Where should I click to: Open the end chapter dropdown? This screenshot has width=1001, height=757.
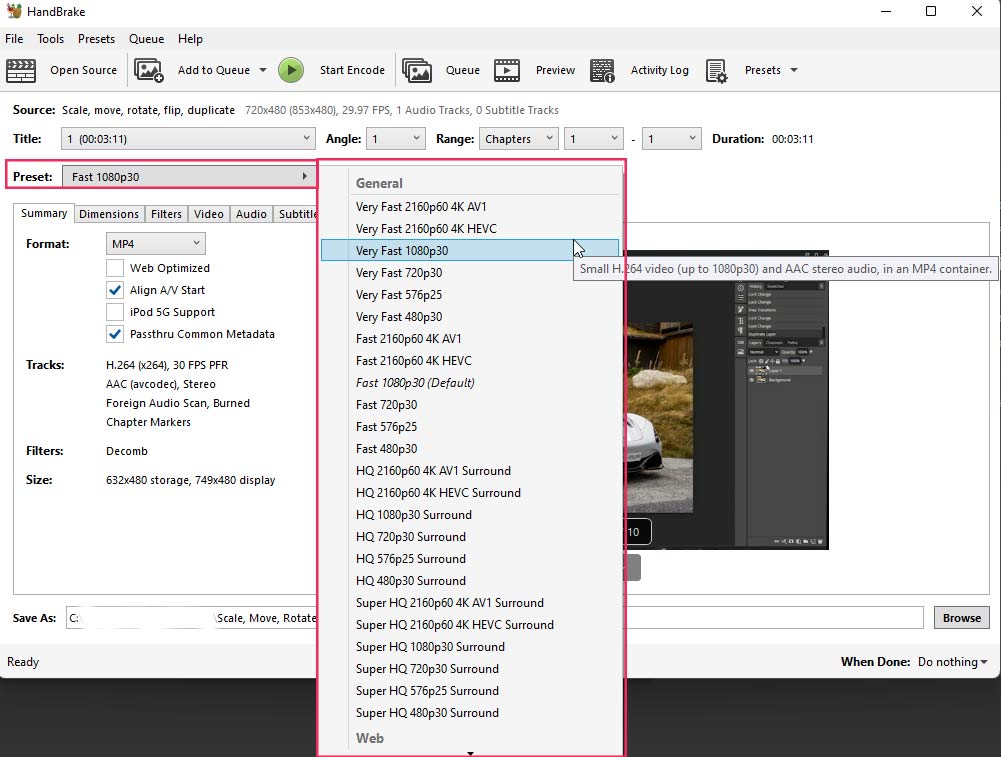(671, 139)
